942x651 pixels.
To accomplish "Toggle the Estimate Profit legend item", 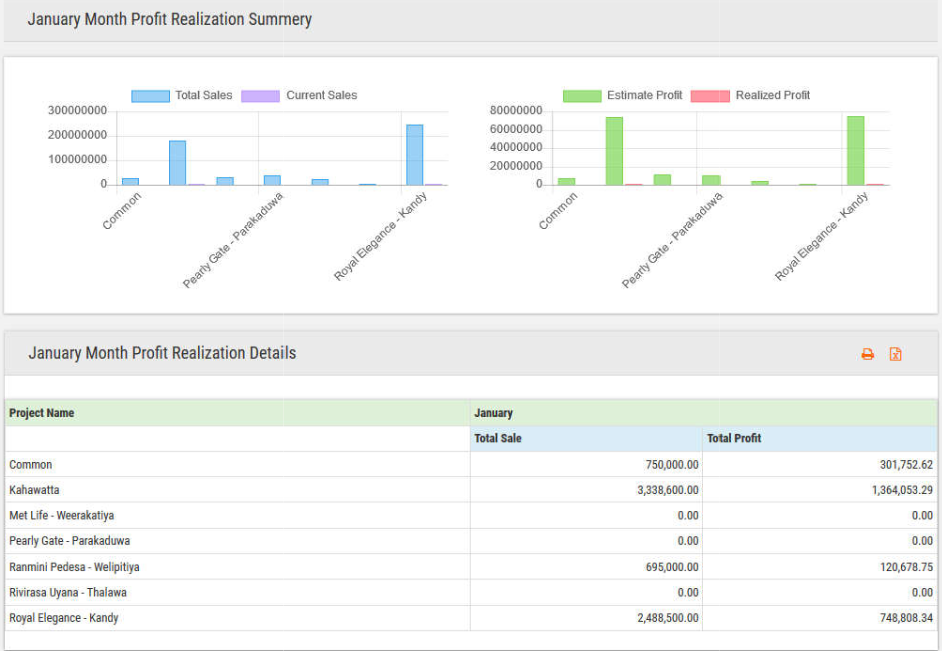I will pyautogui.click(x=622, y=96).
